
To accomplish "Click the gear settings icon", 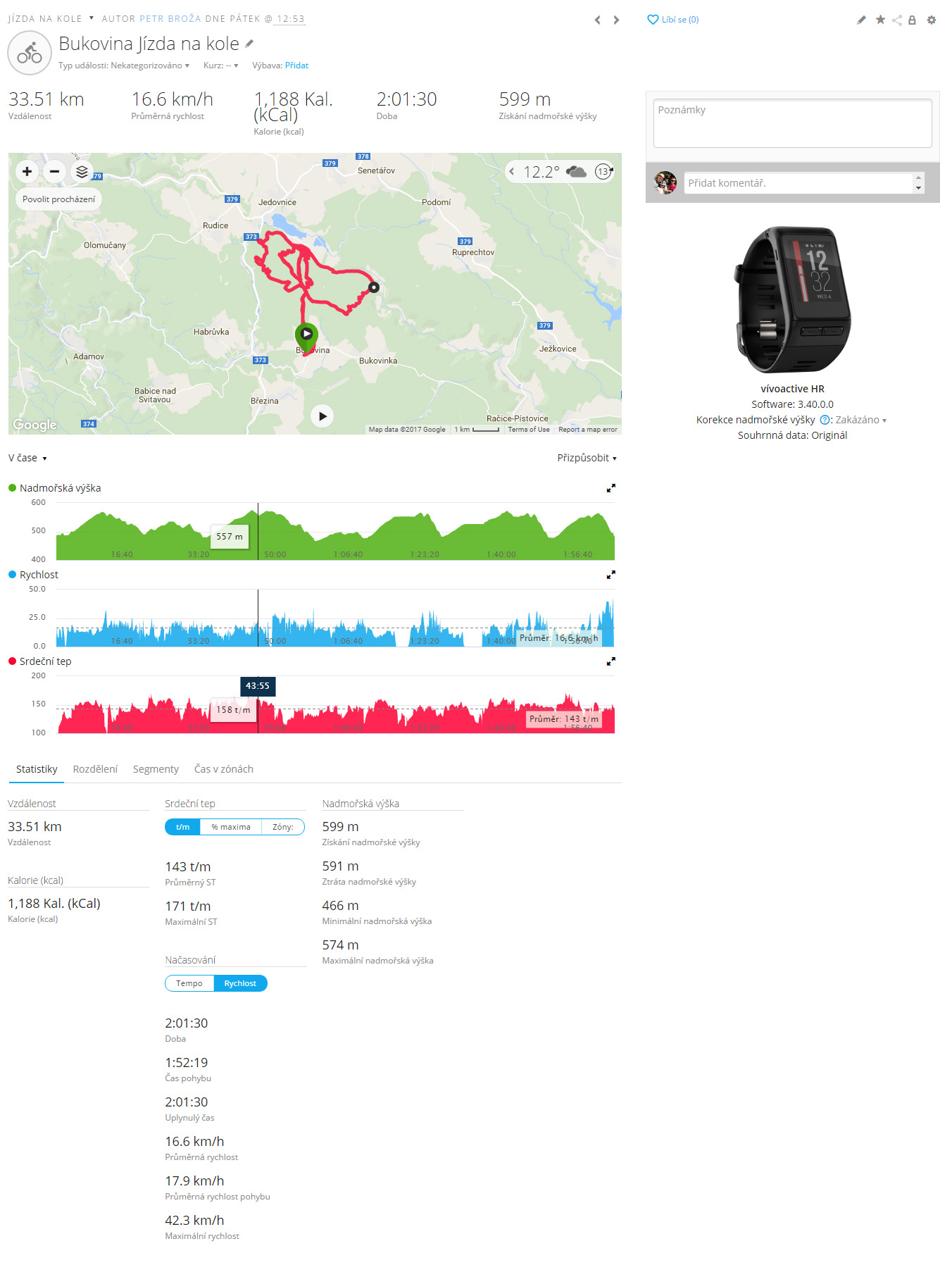I will click(x=932, y=20).
